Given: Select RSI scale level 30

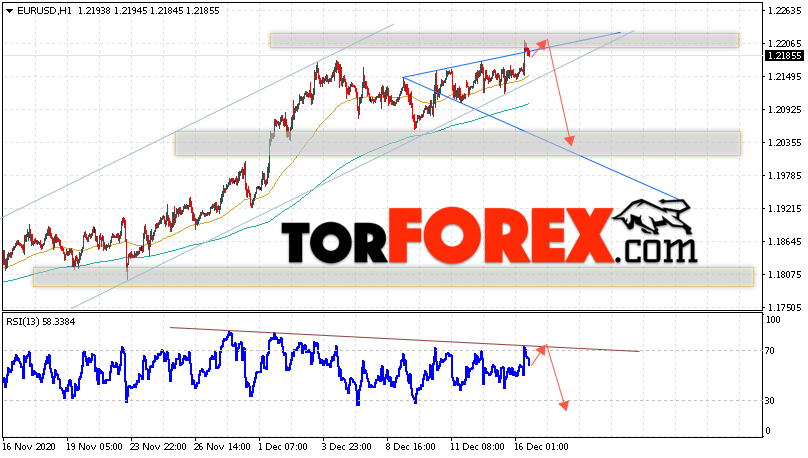Looking at the screenshot, I should (x=770, y=401).
